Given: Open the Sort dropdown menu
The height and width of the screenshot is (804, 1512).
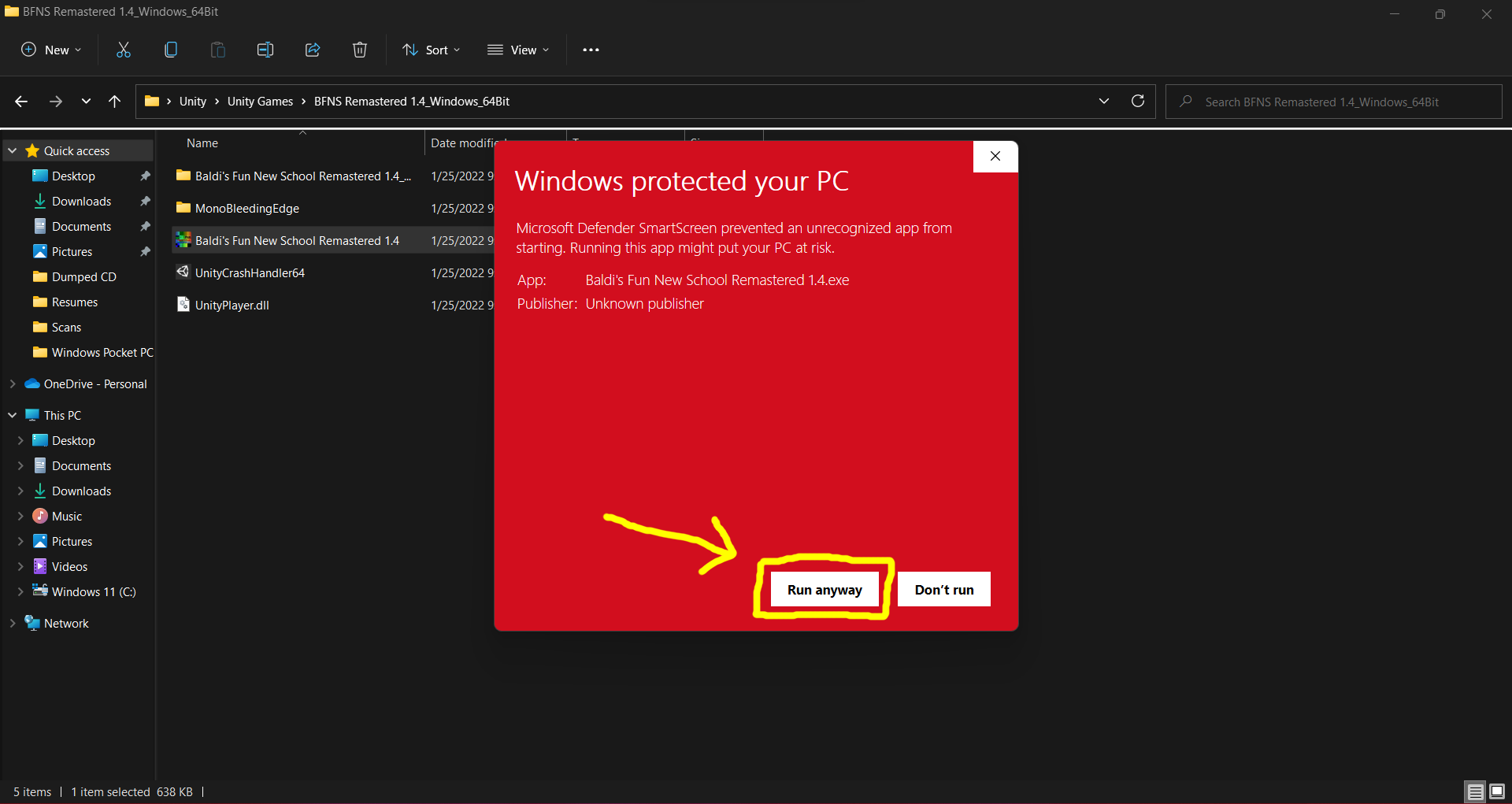Looking at the screenshot, I should (x=432, y=50).
